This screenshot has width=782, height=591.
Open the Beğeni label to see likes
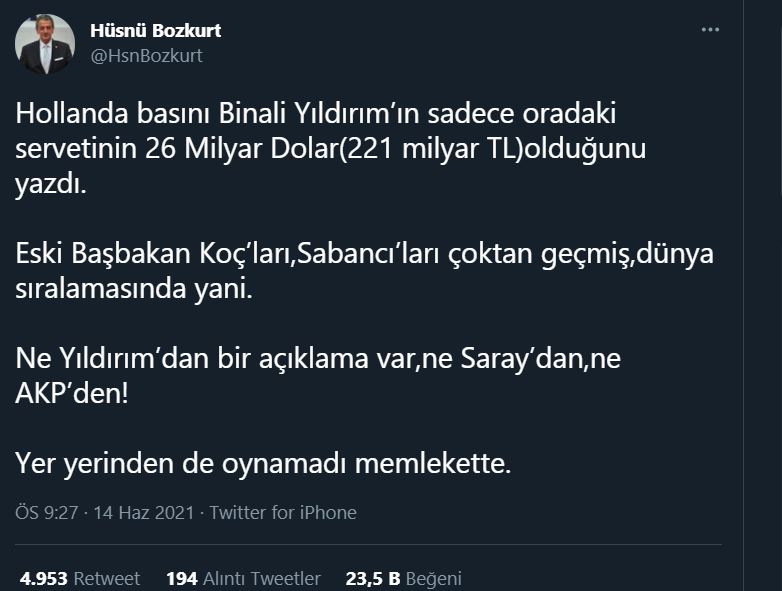[x=435, y=578]
